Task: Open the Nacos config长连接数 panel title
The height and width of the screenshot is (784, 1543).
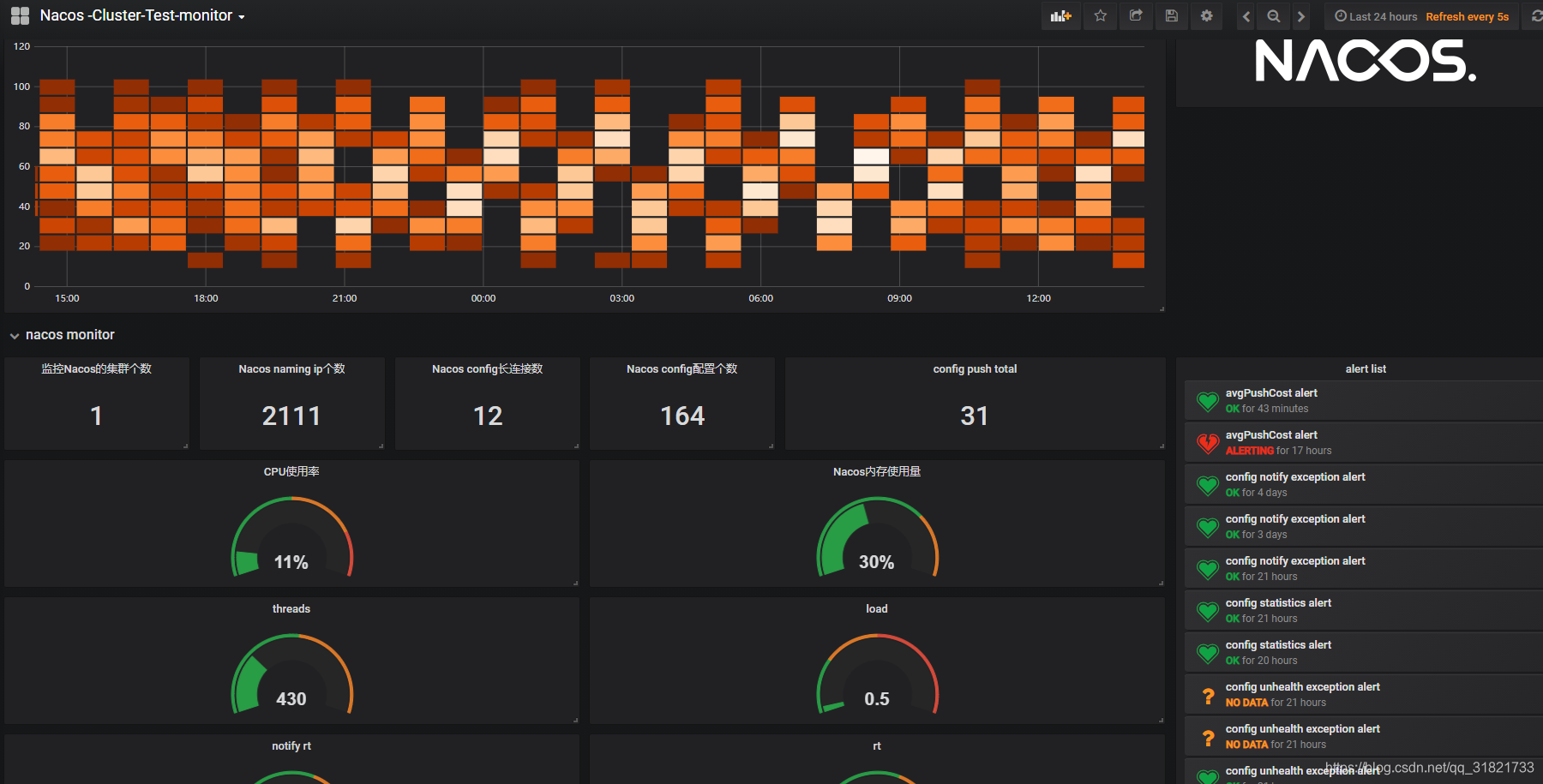Action: point(487,368)
